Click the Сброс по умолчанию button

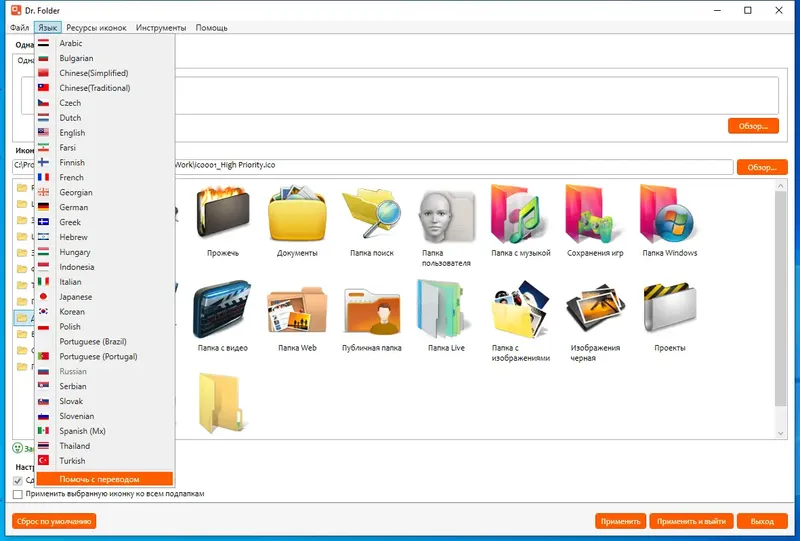(54, 521)
